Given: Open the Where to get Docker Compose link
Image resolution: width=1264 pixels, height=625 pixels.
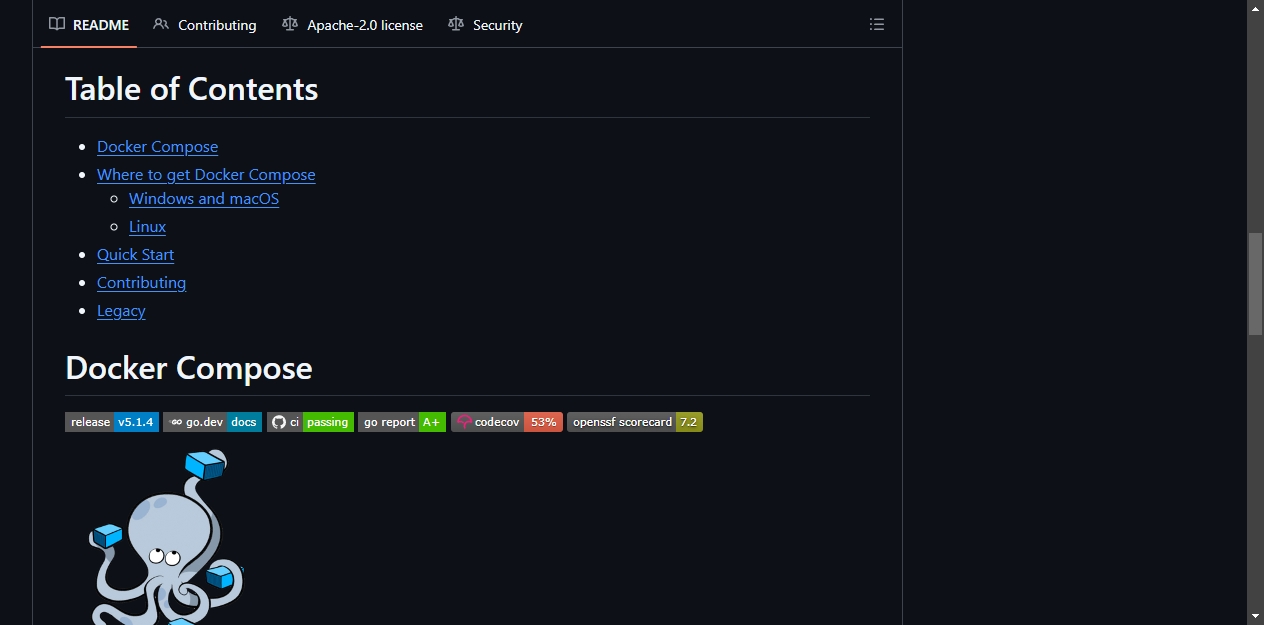Looking at the screenshot, I should coord(206,175).
